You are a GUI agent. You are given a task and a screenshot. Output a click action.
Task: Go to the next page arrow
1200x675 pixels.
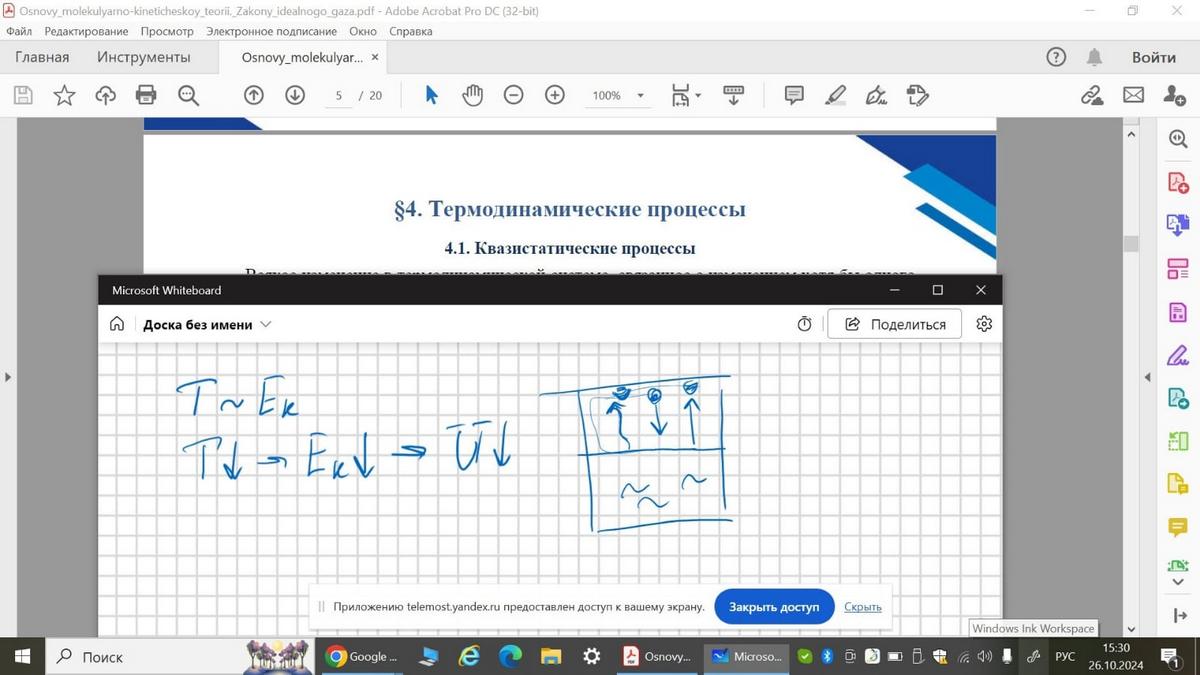(295, 95)
